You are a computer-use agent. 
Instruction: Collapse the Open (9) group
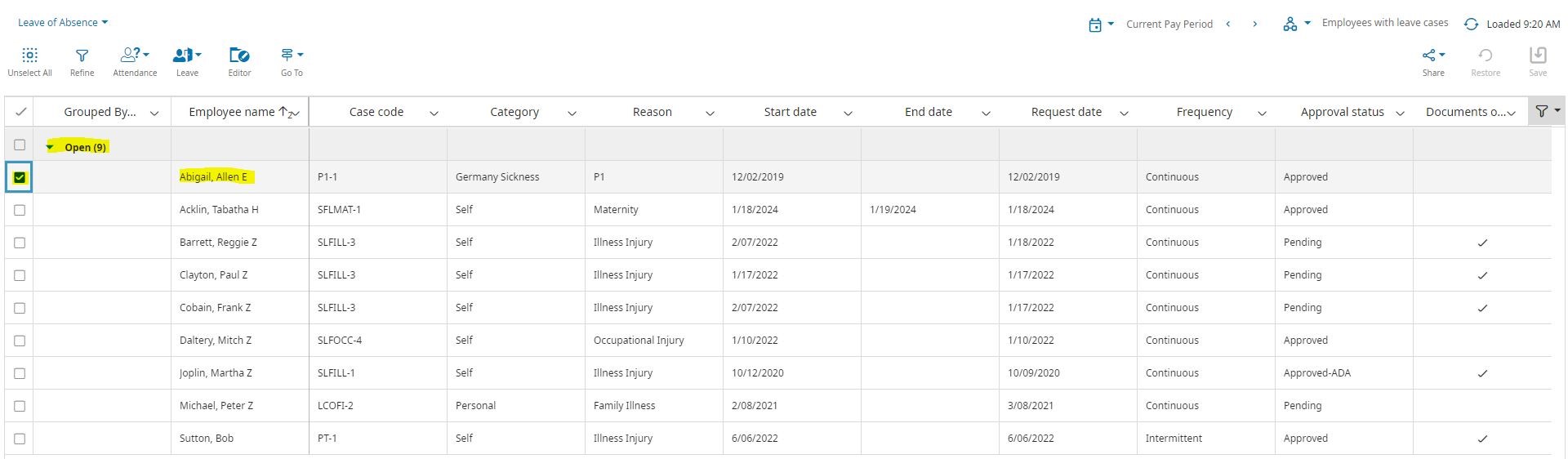(51, 148)
